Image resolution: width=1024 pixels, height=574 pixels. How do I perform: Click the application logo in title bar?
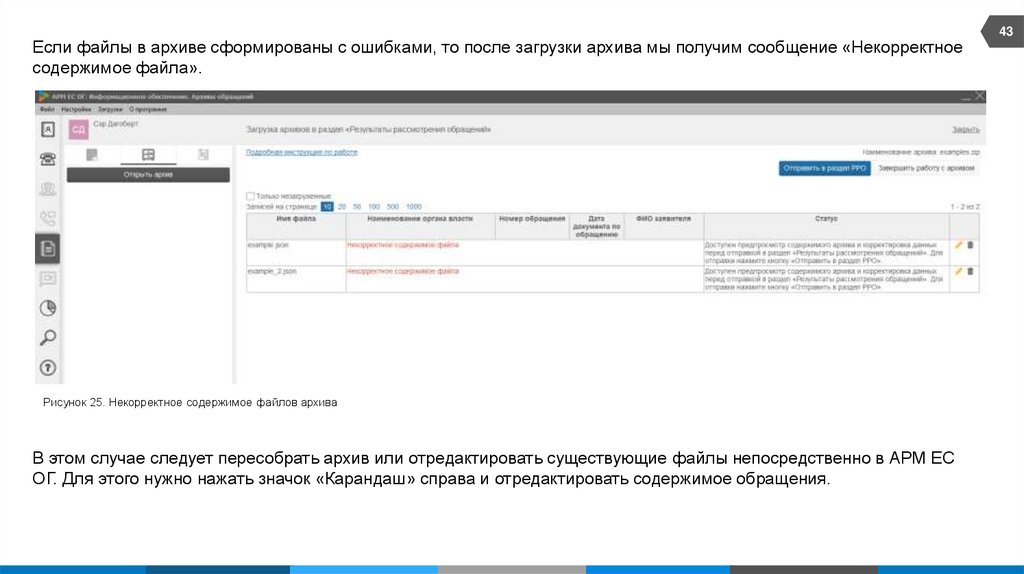tap(43, 97)
